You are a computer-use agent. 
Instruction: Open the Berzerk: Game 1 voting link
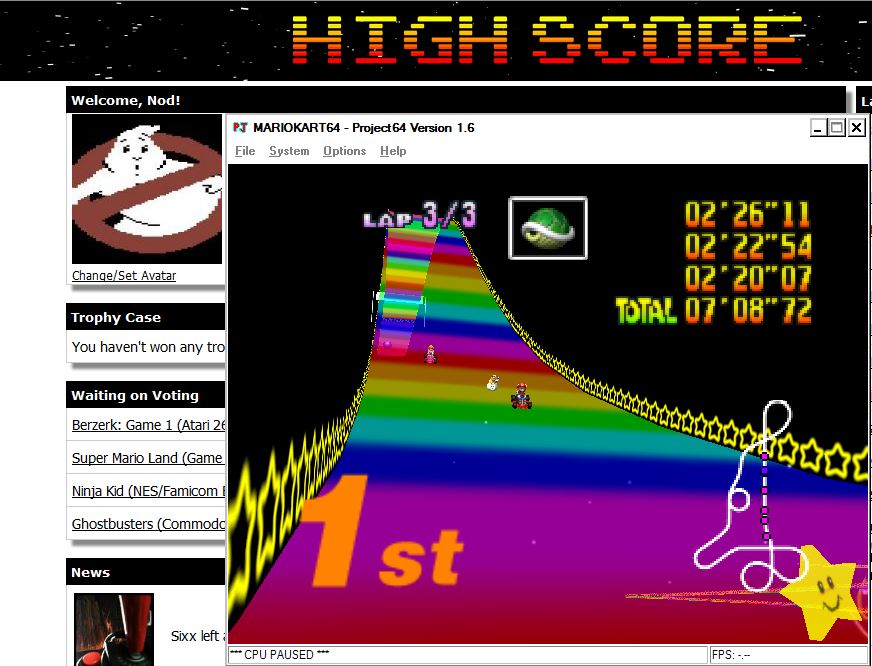[148, 425]
